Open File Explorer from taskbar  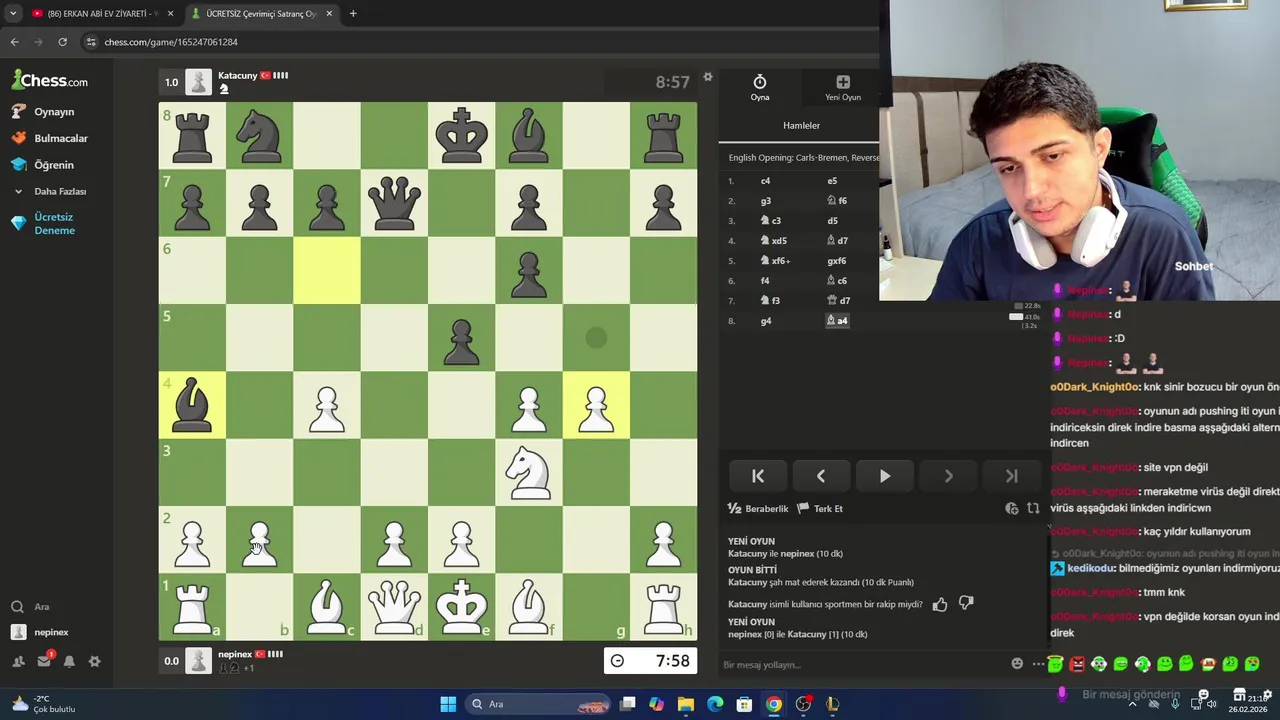(x=686, y=704)
